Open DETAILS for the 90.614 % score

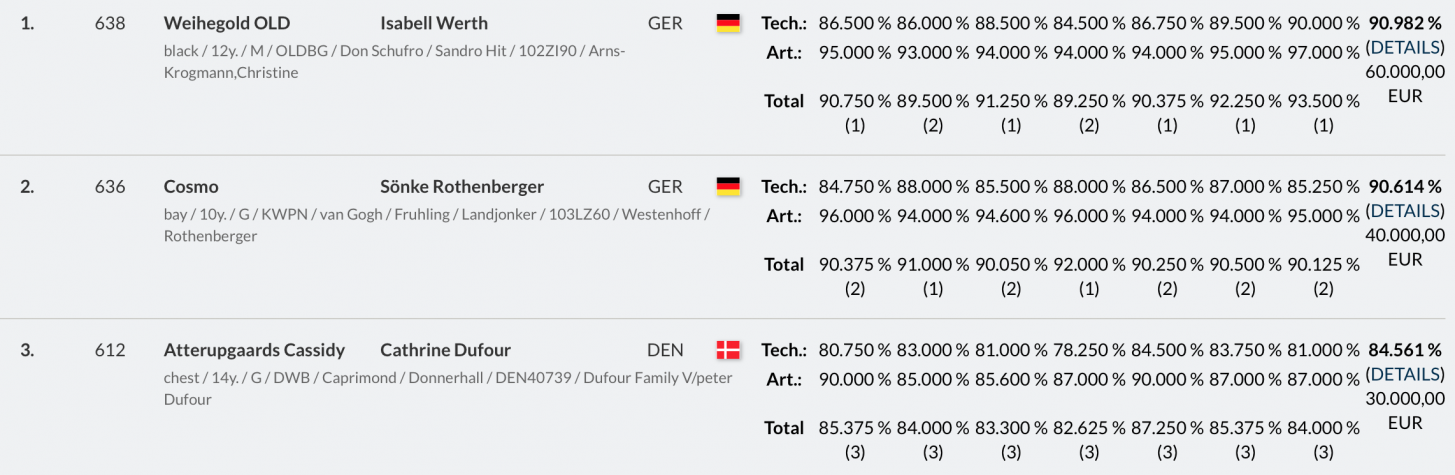(1405, 210)
